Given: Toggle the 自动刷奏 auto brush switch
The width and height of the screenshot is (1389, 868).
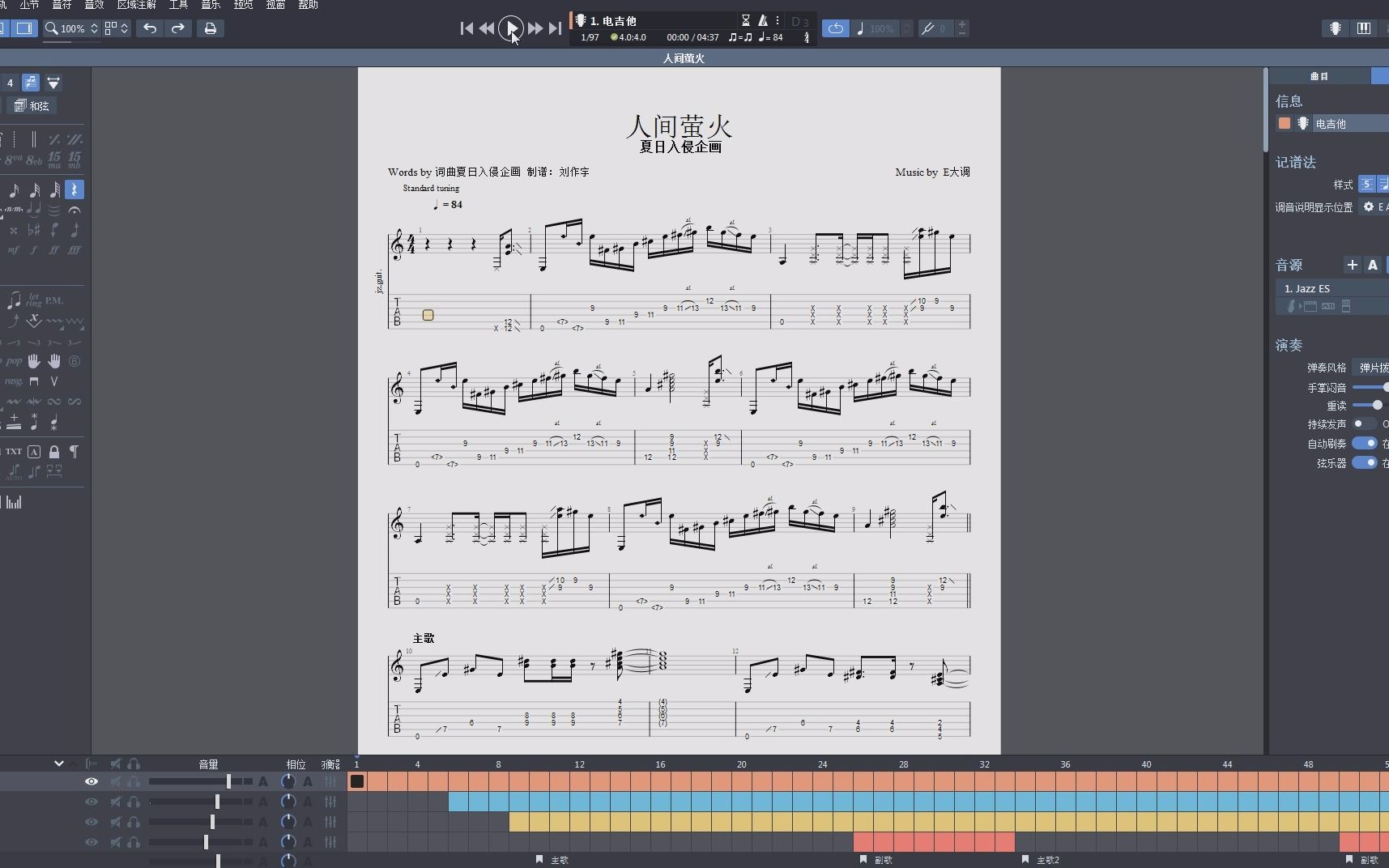Looking at the screenshot, I should point(1365,443).
